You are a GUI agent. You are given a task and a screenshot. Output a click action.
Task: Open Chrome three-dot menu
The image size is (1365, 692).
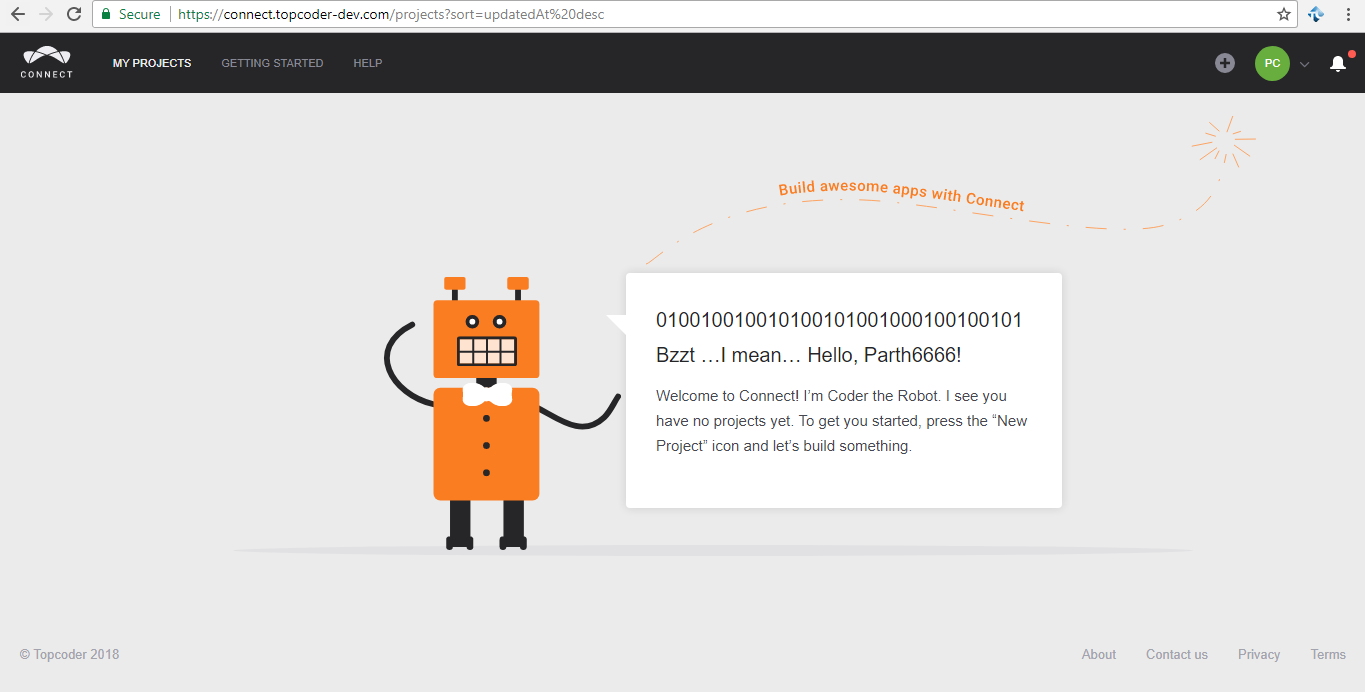[1348, 14]
